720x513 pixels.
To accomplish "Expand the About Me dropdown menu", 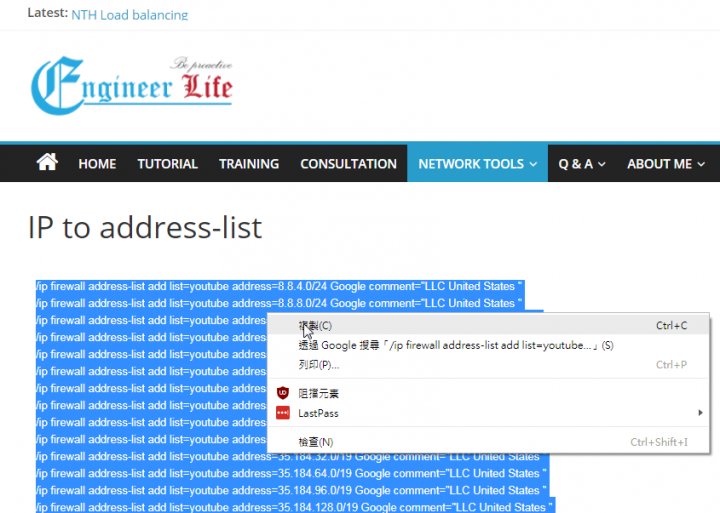I will 666,164.
